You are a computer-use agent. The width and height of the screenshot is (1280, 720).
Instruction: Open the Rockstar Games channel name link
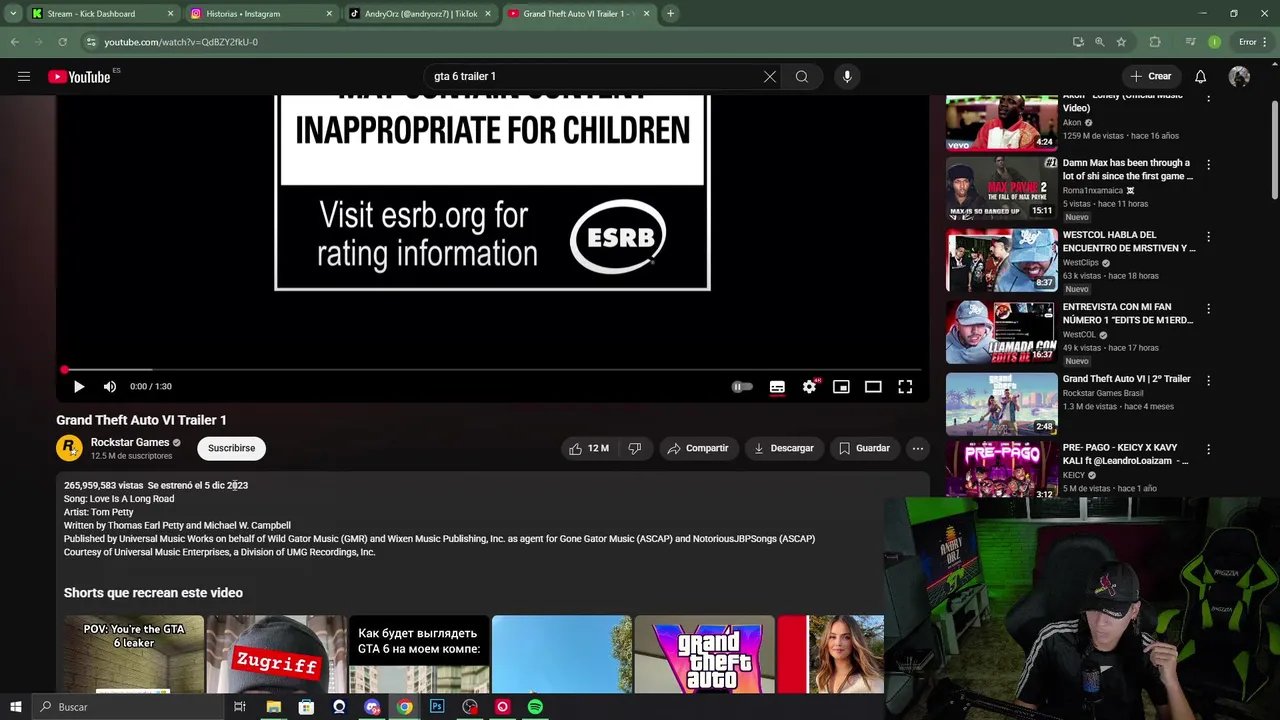[x=130, y=442]
